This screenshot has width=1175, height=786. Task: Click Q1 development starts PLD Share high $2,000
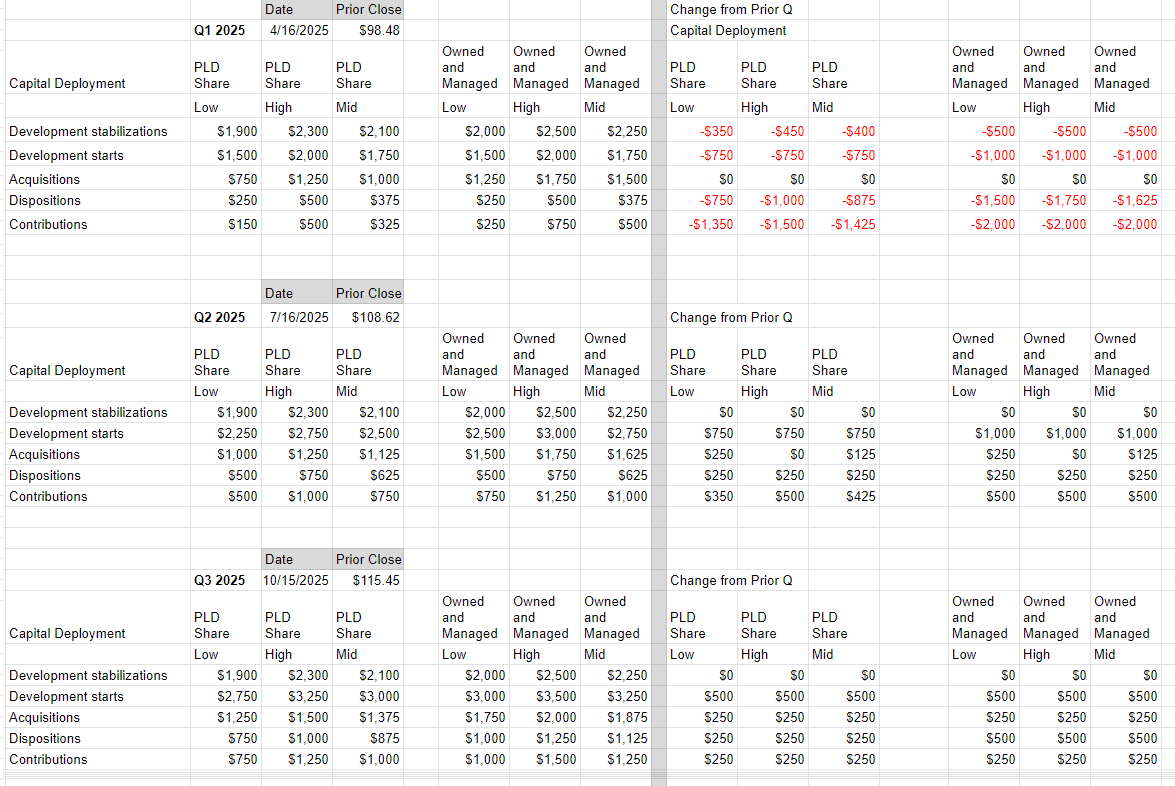tap(297, 156)
